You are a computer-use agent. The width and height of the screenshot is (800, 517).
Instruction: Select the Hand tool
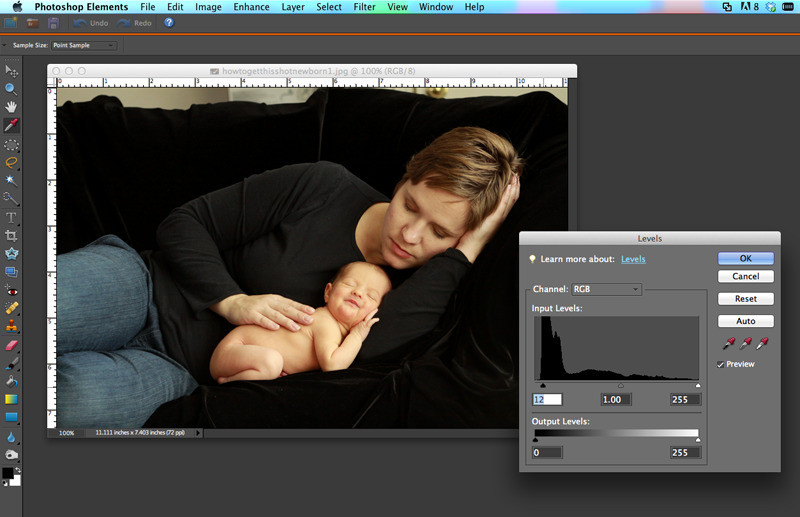pos(11,107)
